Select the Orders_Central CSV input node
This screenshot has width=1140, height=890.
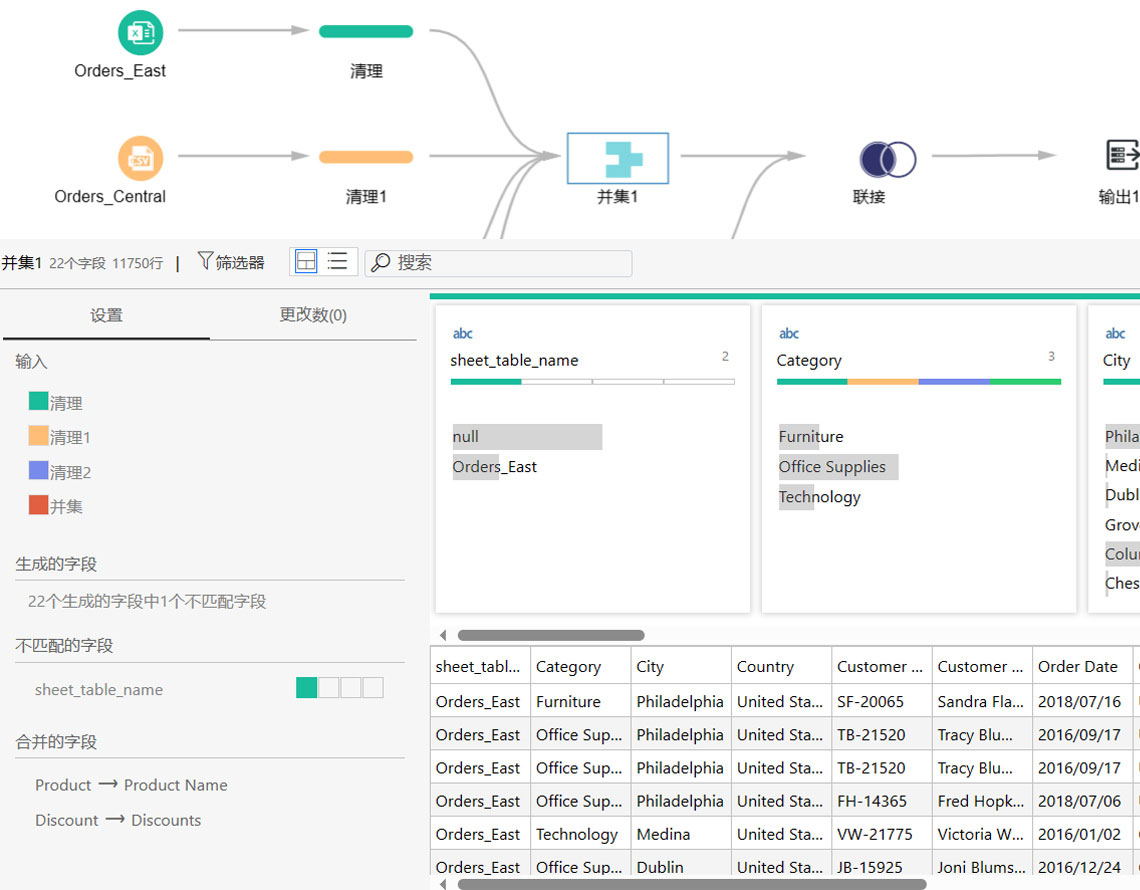point(140,159)
